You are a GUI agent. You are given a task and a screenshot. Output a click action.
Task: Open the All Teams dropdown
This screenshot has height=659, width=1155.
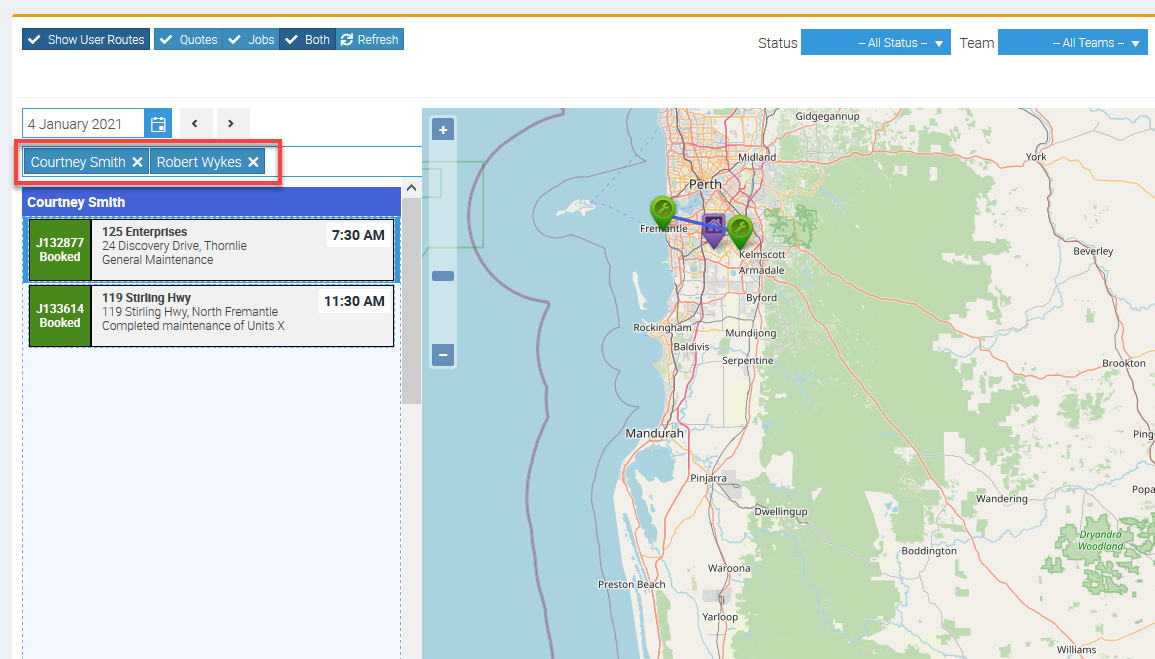[1072, 43]
